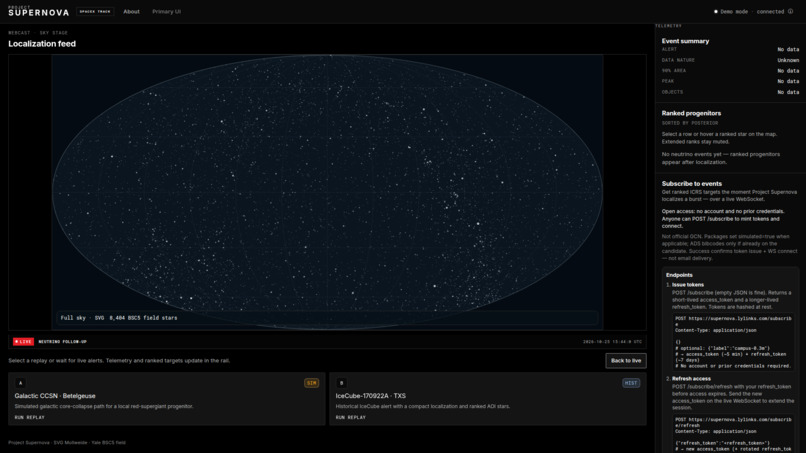The height and width of the screenshot is (453, 806).
Task: Click the footer 'Project Supernova · SVG Mollweide' text
Action: [x=67, y=443]
